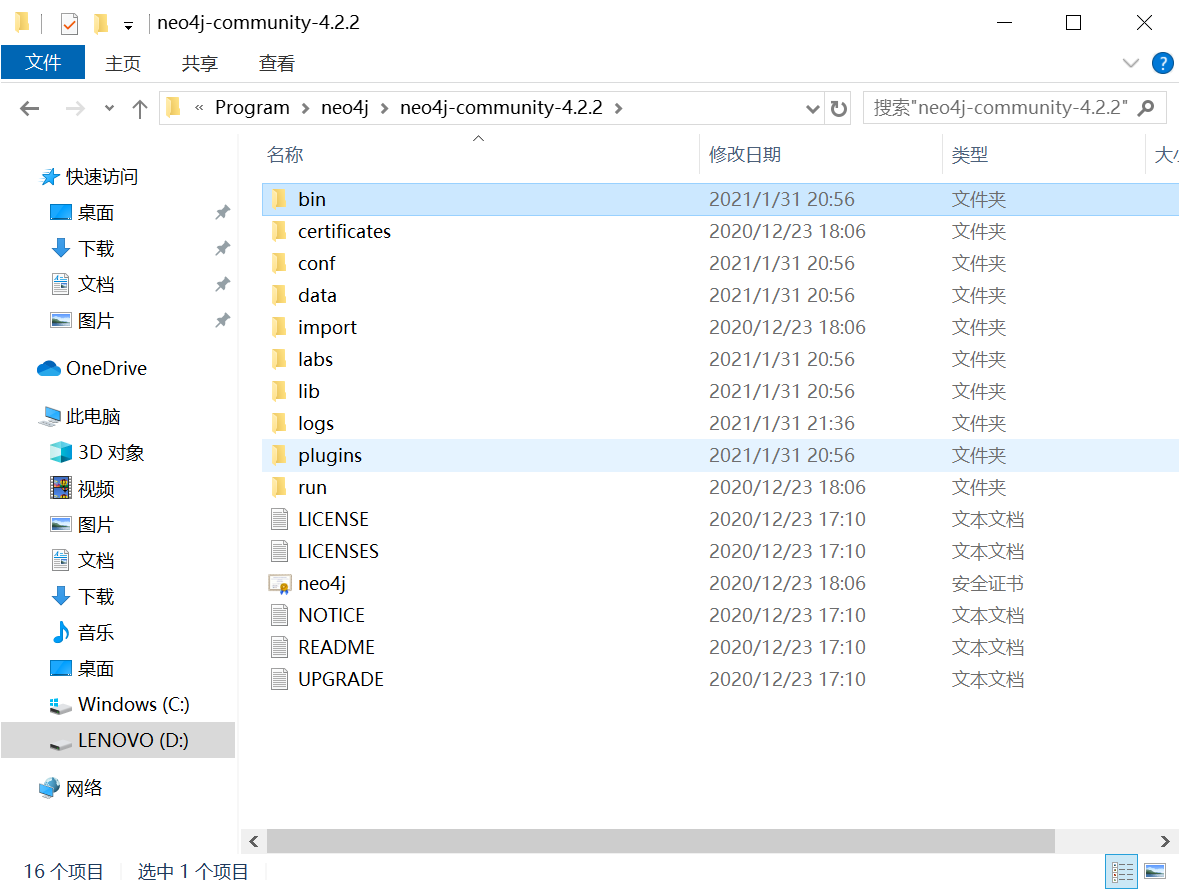Viewport: 1180px width, 890px height.
Task: Refresh the current folder view
Action: 838,108
